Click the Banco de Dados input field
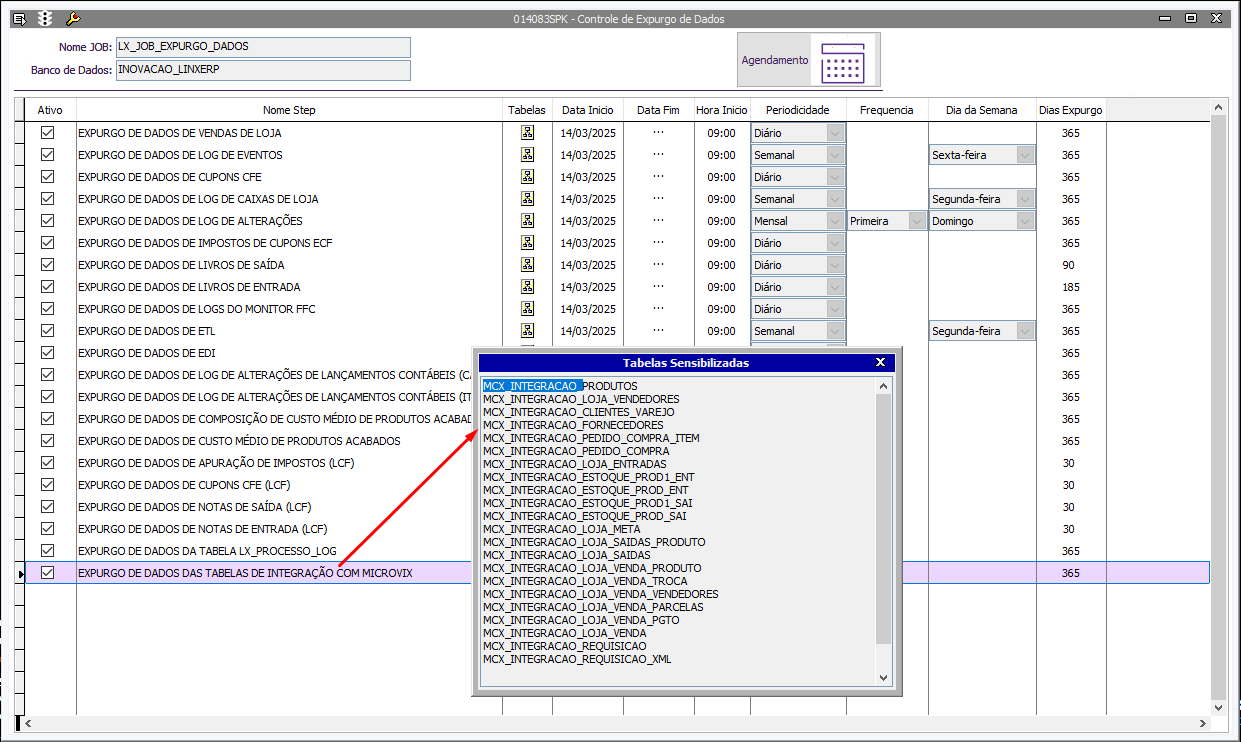The image size is (1241, 742). [x=263, y=70]
